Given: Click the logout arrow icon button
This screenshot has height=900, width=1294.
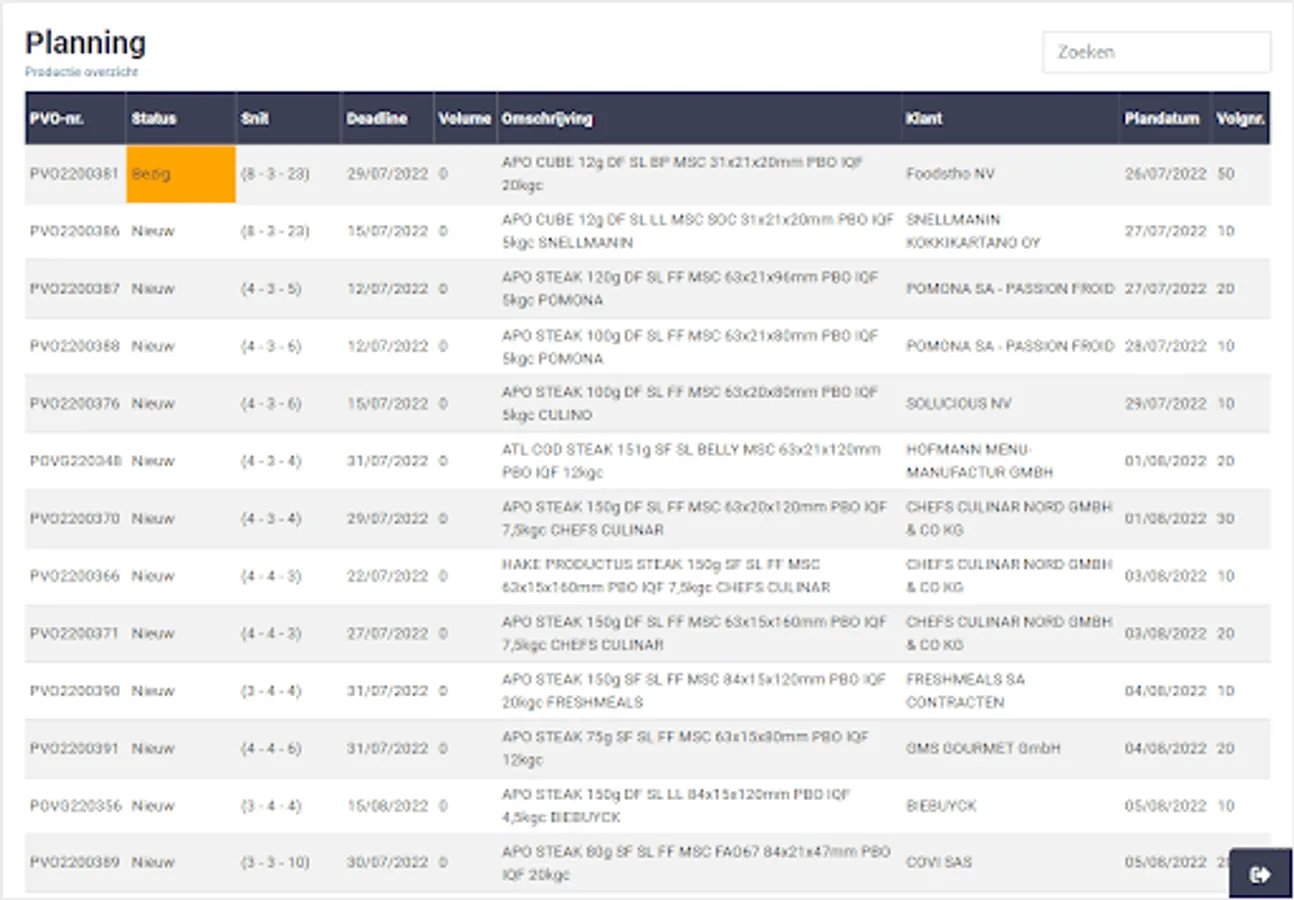Looking at the screenshot, I should (1260, 875).
